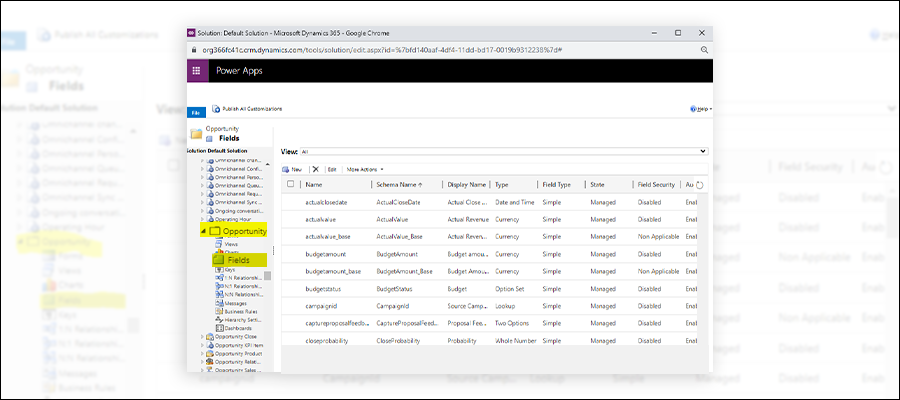
Task: Open Messages node under Opportunity
Action: pyautogui.click(x=231, y=303)
